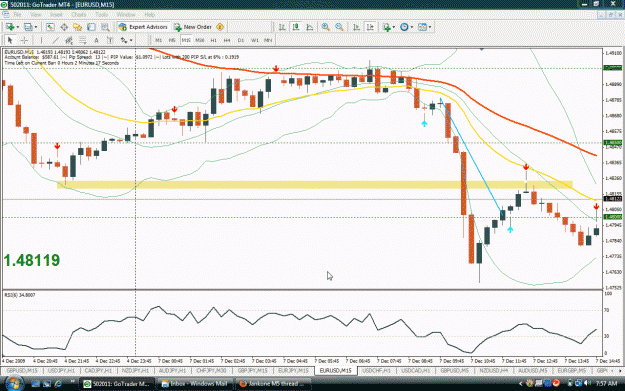The height and width of the screenshot is (391, 625).
Task: Select the trendline drawing tool
Action: point(55,40)
